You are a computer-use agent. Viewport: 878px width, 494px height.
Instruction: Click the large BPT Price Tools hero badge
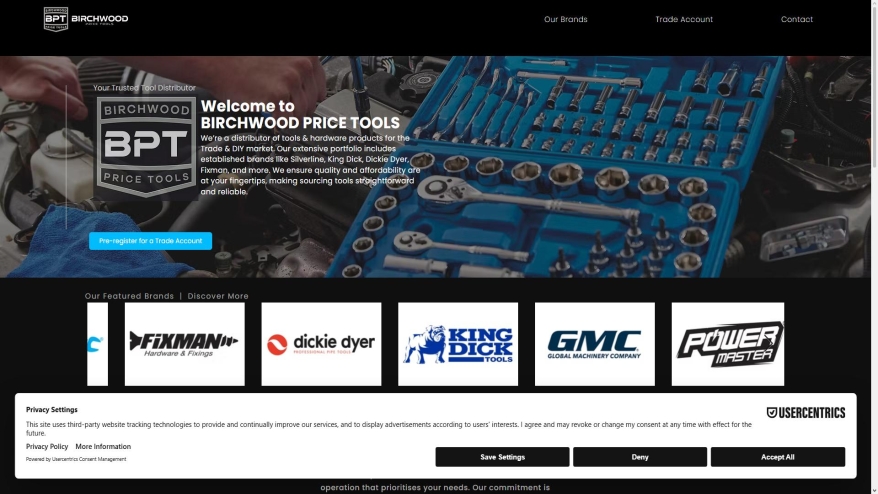[147, 147]
